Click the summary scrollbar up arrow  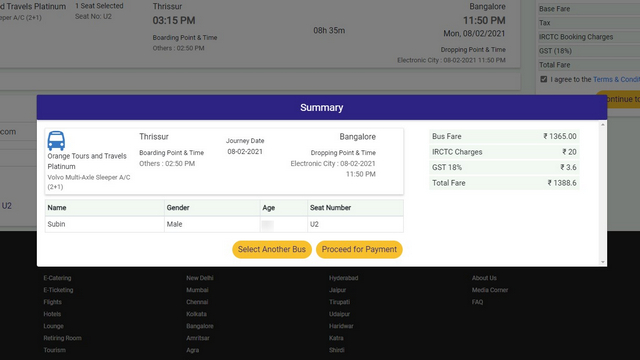coord(603,125)
